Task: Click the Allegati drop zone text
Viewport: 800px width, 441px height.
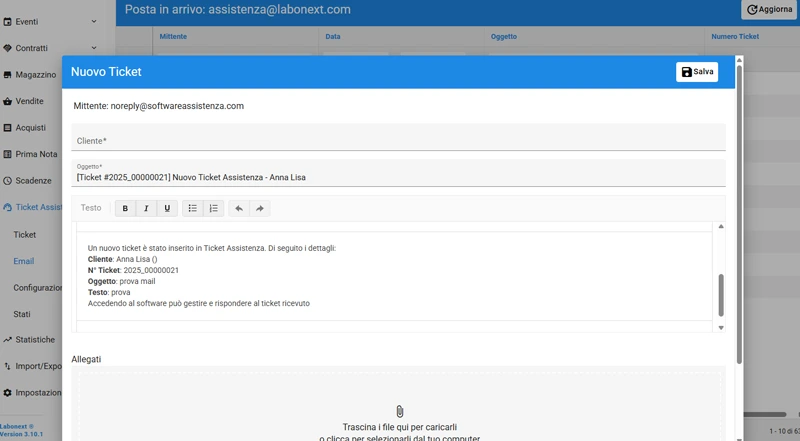Action: pos(399,432)
